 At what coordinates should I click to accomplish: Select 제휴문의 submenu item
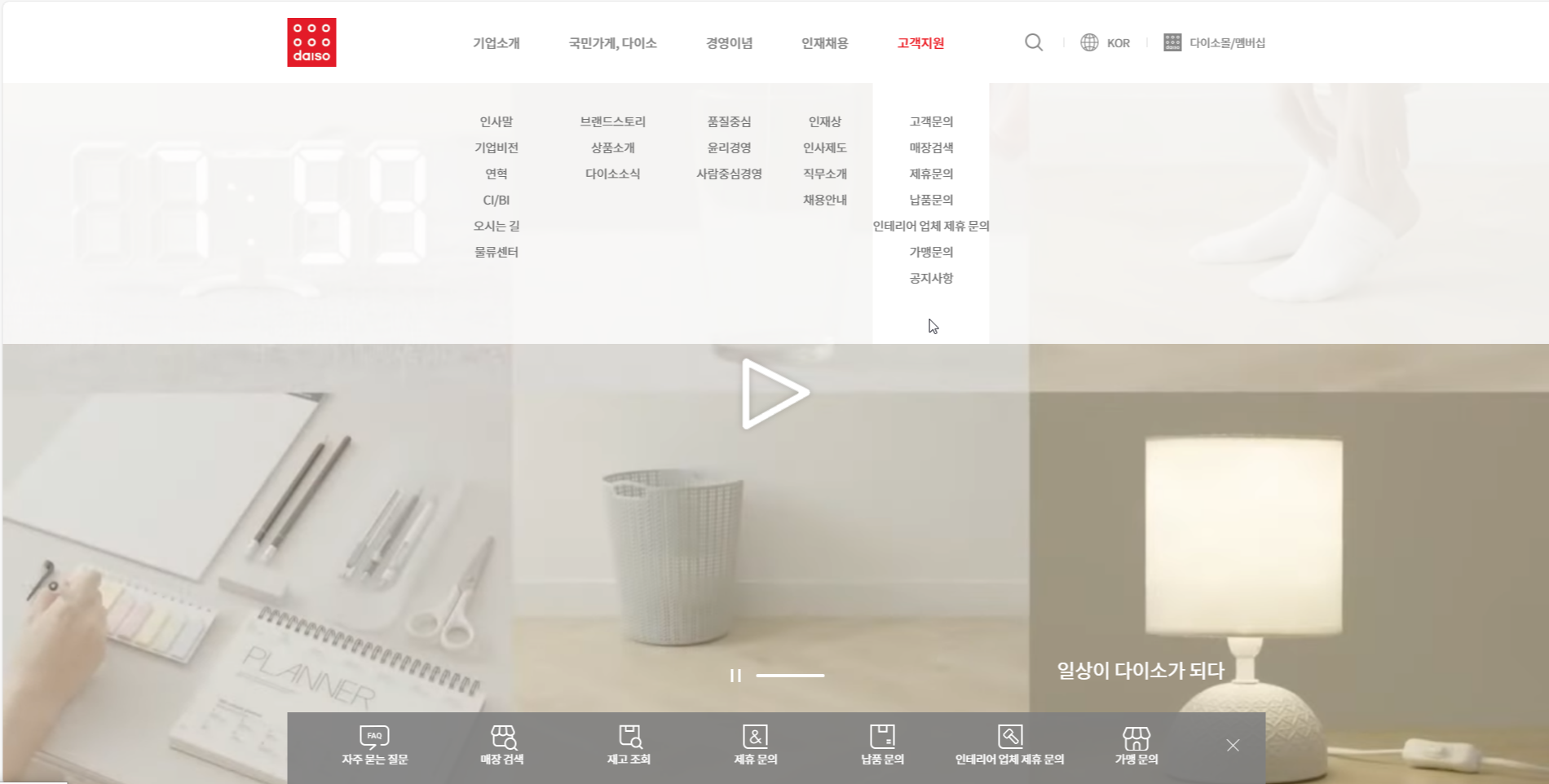[931, 174]
